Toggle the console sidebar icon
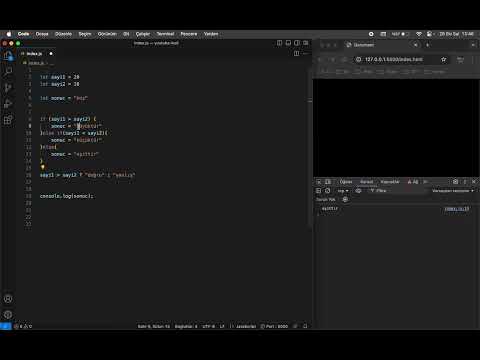Screen dimensions: 480x360 318,191
